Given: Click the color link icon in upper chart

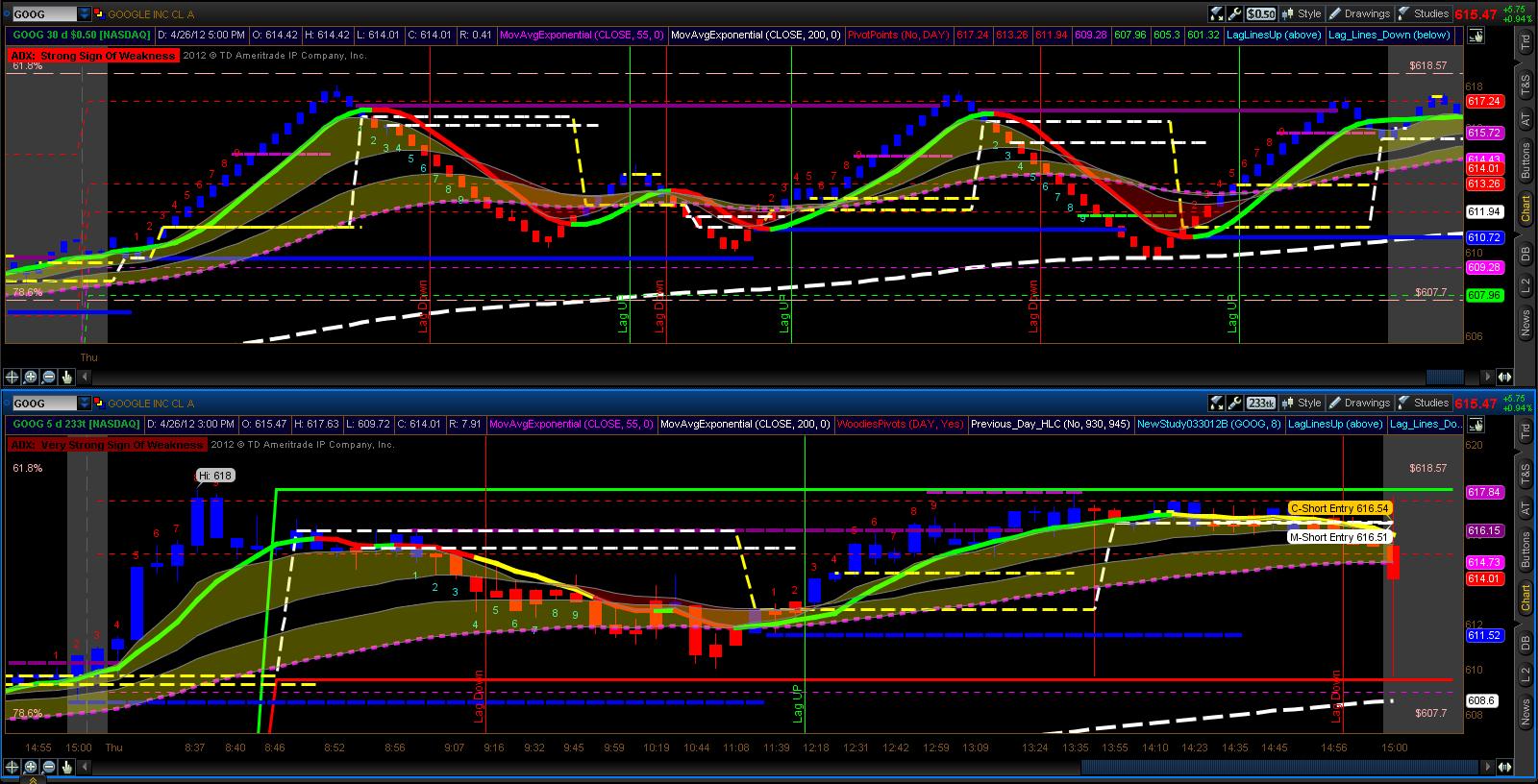Looking at the screenshot, I should coord(98,14).
